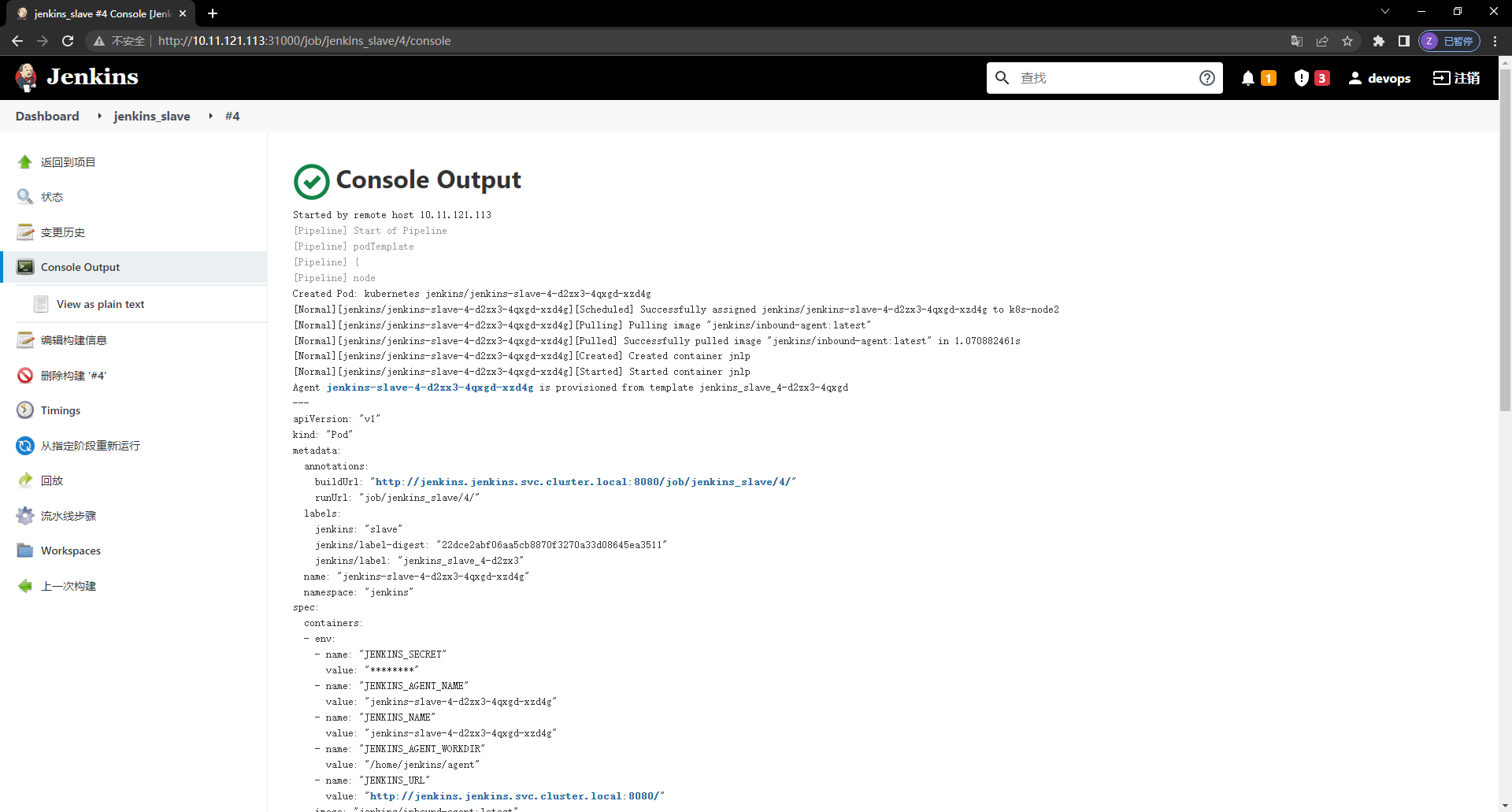1512x812 pixels.
Task: Open 返回到项目 sidebar item
Action: tap(68, 162)
